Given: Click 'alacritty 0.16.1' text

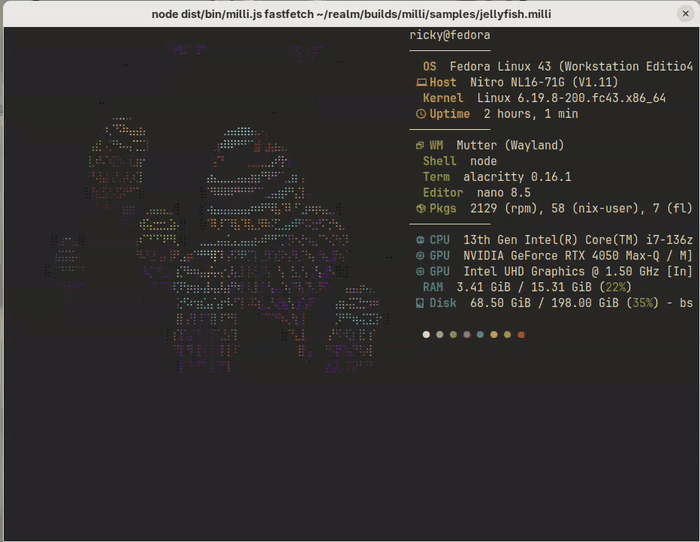Looking at the screenshot, I should tap(517, 177).
